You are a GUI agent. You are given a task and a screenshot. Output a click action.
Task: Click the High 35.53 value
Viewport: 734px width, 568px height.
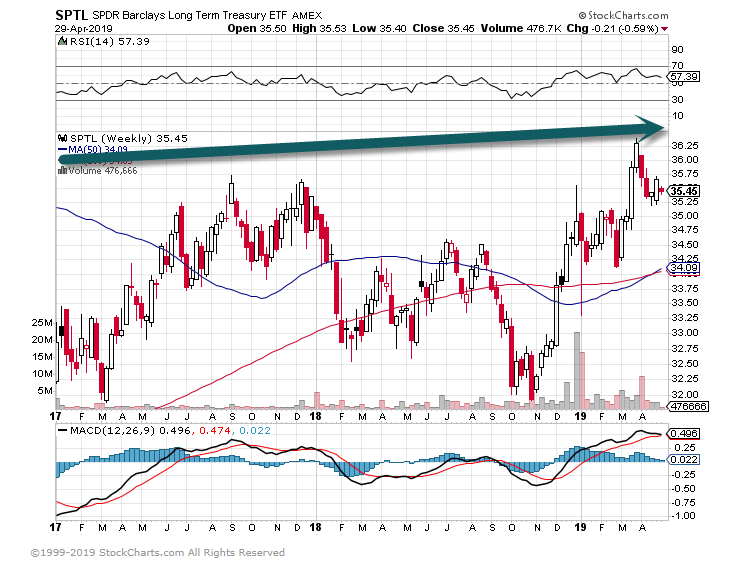[x=319, y=28]
